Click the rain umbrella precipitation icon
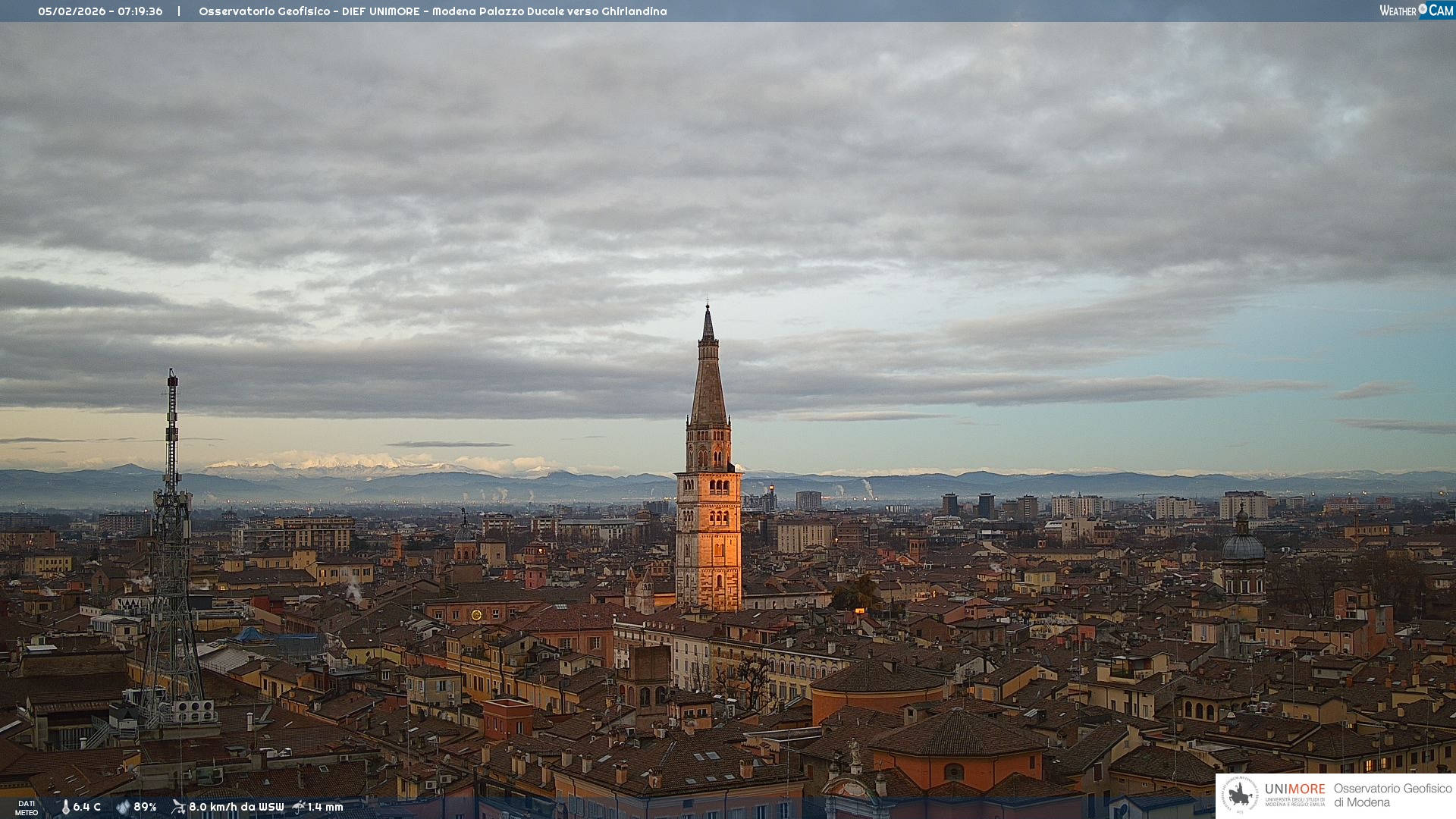Viewport: 1456px width, 819px height. click(299, 807)
